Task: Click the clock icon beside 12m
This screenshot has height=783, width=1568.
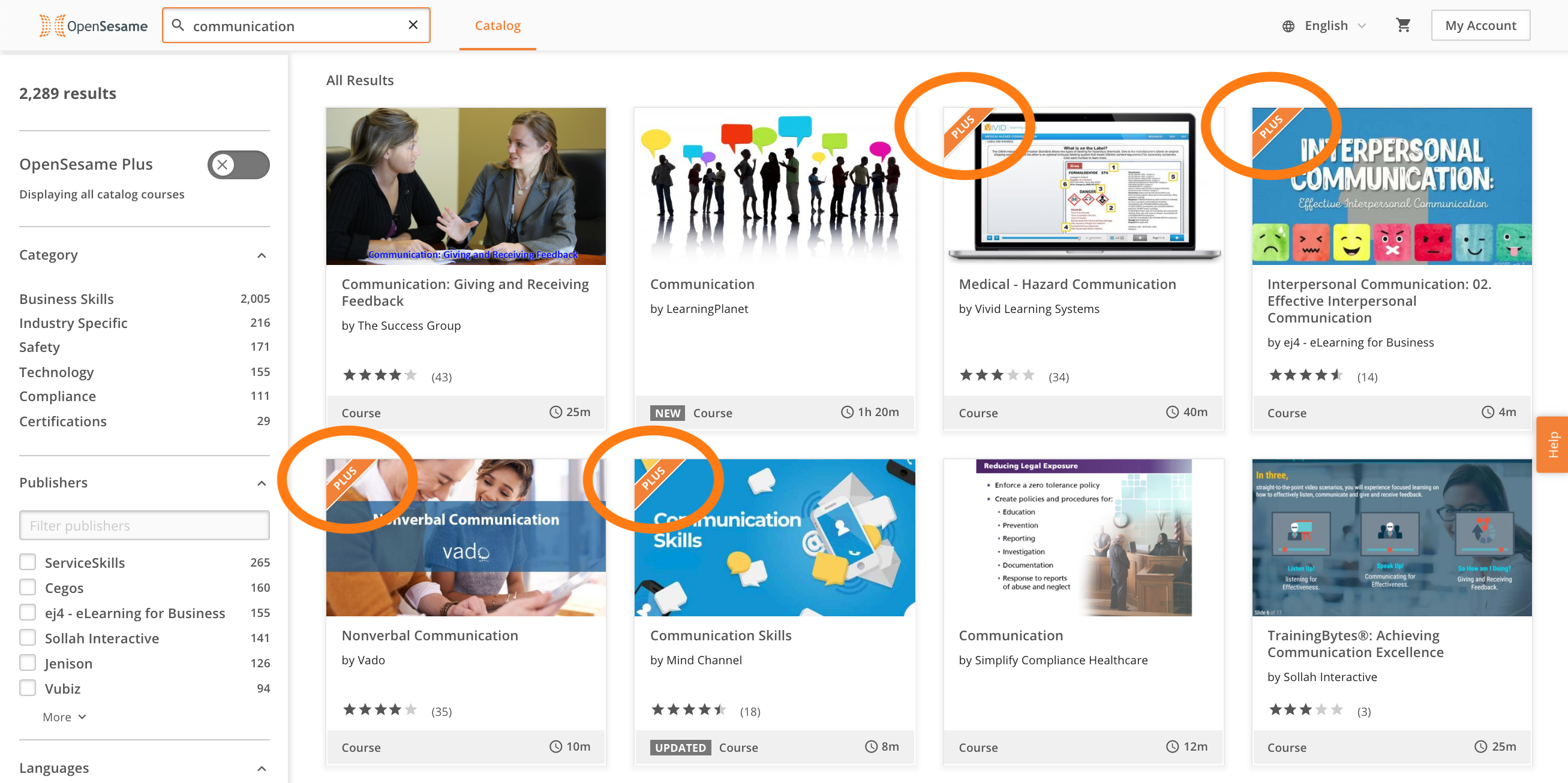Action: (x=1172, y=746)
